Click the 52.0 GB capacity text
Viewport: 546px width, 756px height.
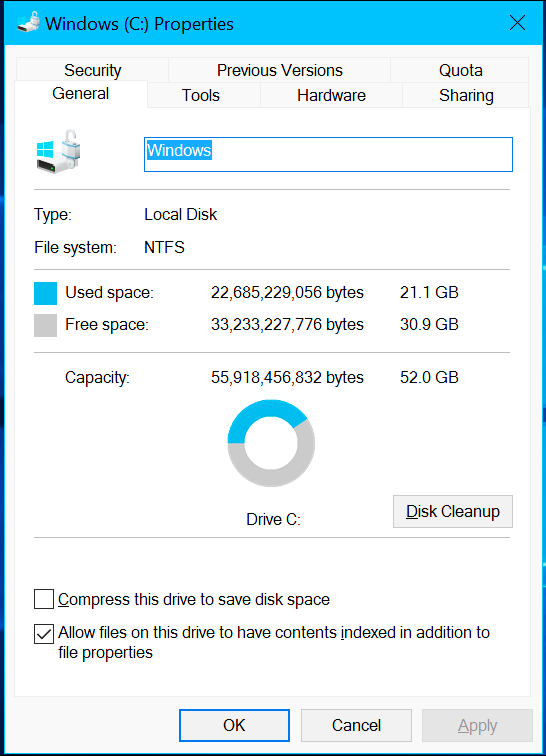[429, 377]
